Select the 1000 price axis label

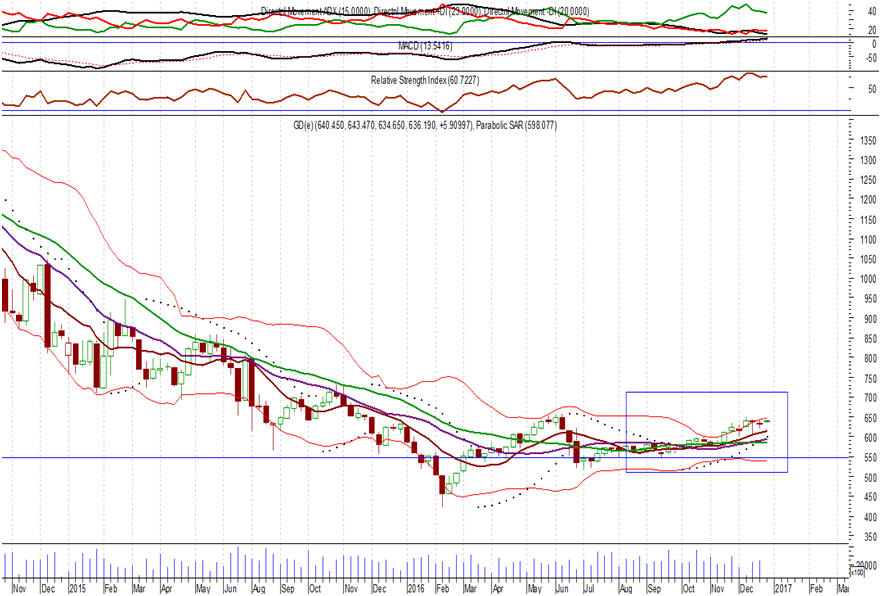pos(867,279)
